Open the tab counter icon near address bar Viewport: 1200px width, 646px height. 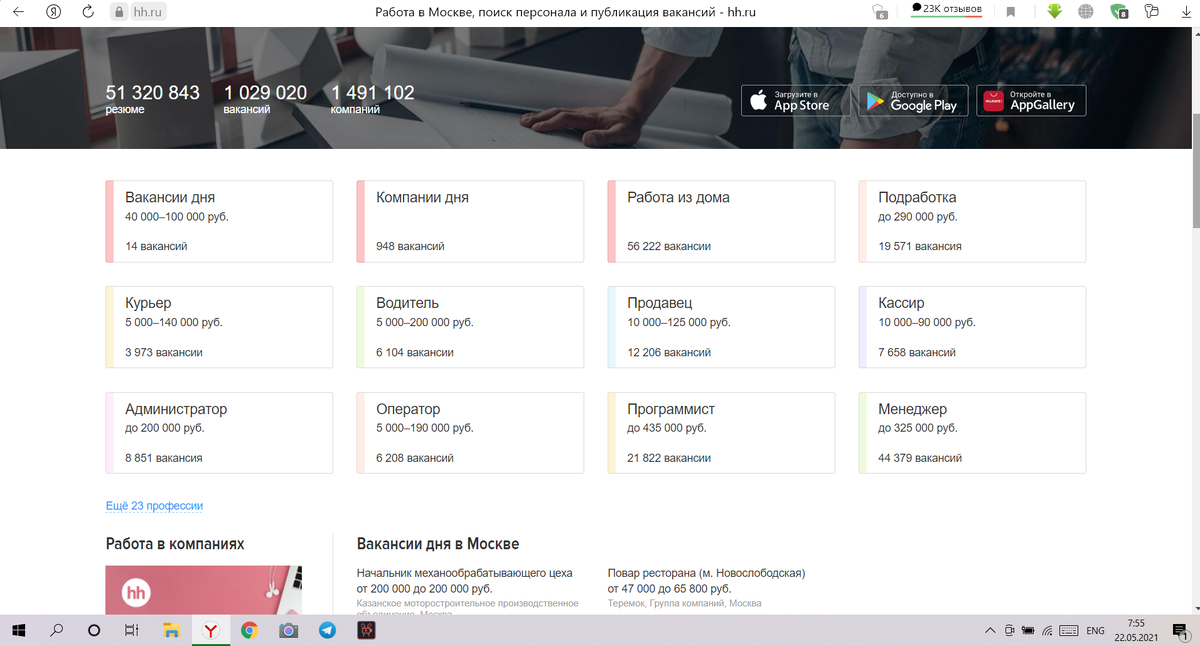tap(879, 12)
